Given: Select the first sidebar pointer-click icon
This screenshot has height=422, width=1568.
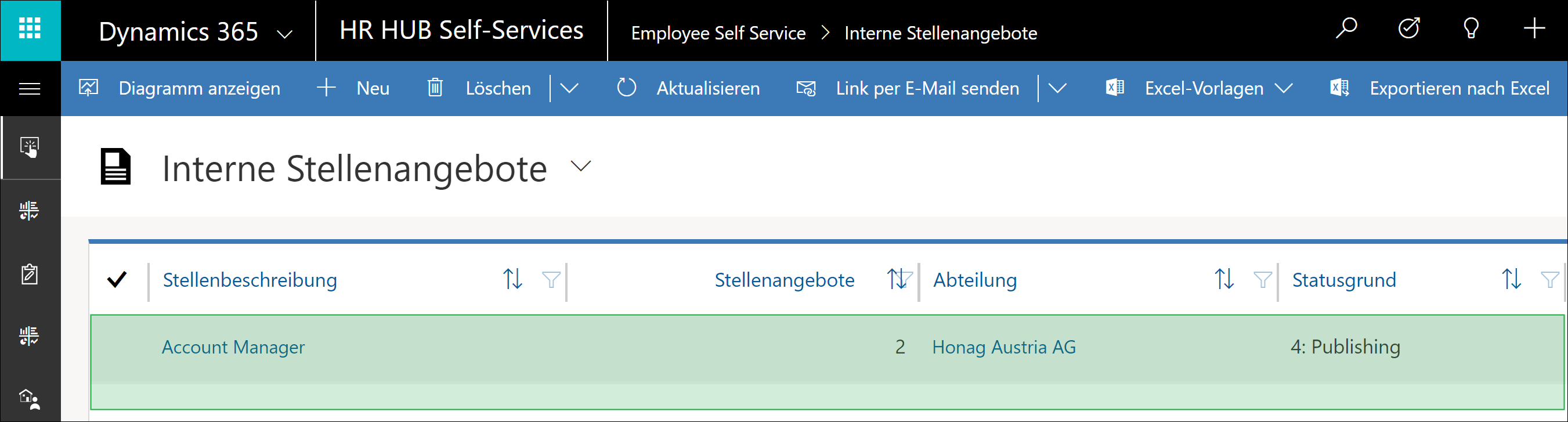Looking at the screenshot, I should pos(30,147).
